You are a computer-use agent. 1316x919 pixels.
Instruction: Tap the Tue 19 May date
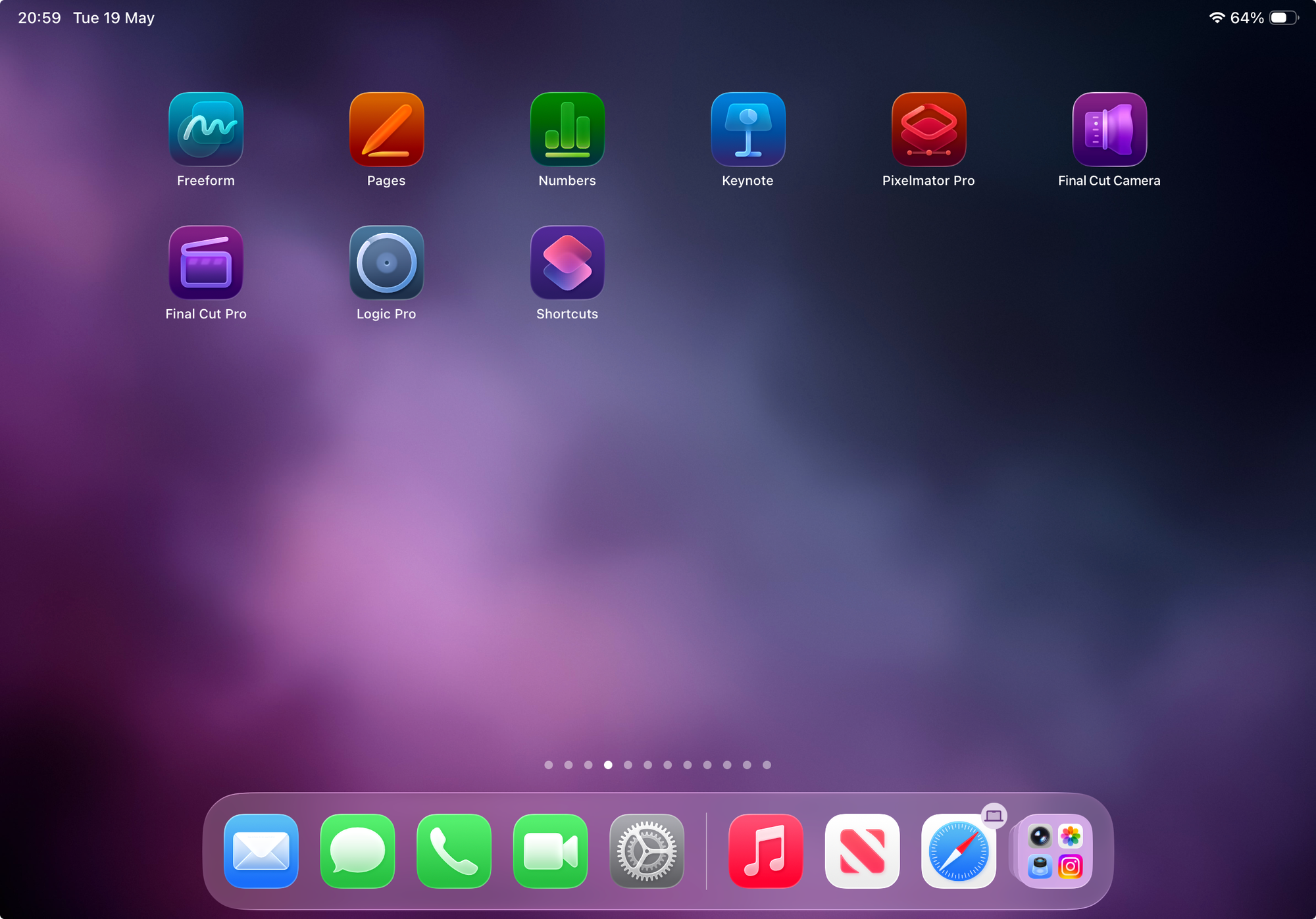114,18
